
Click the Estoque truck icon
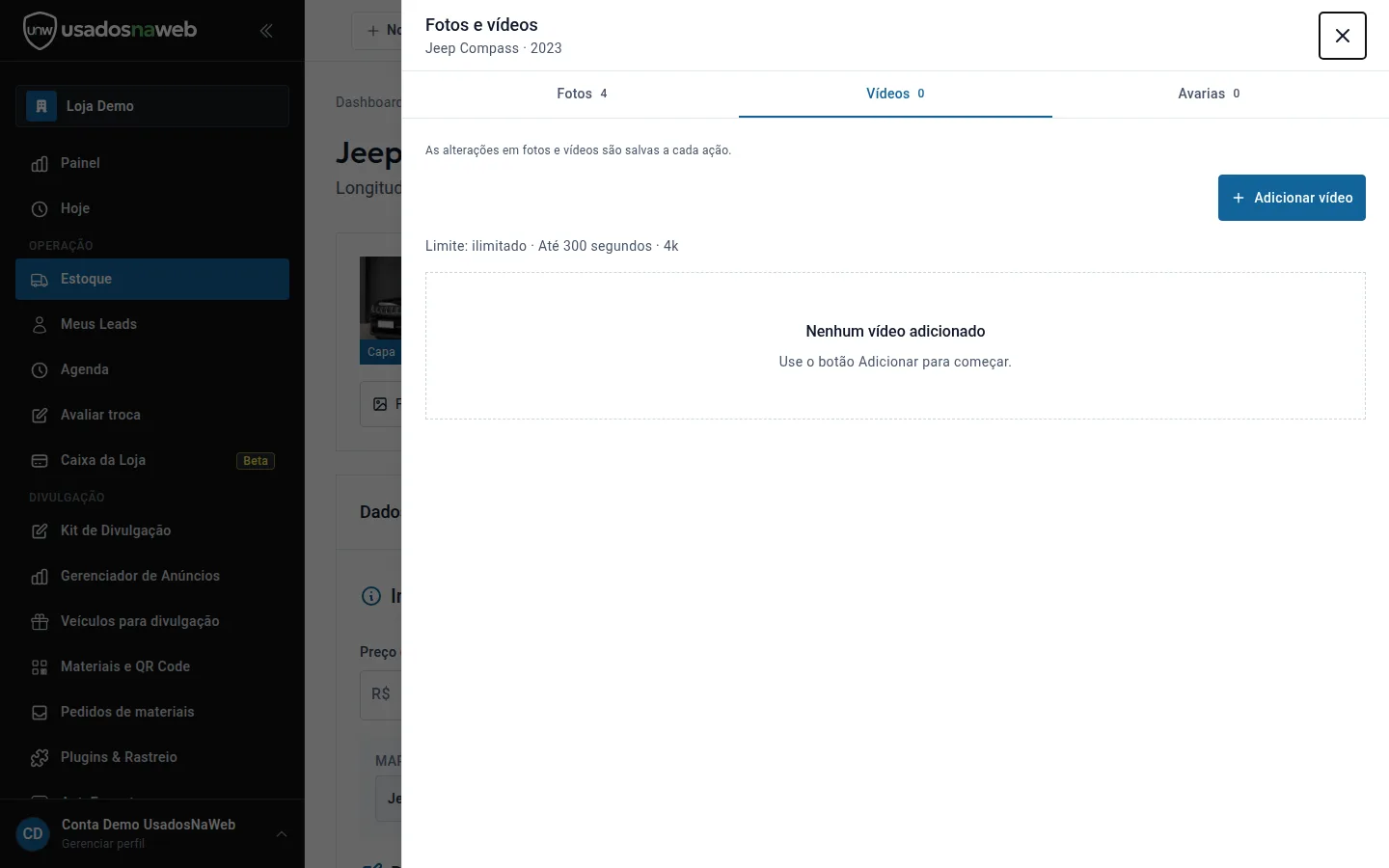(x=40, y=280)
